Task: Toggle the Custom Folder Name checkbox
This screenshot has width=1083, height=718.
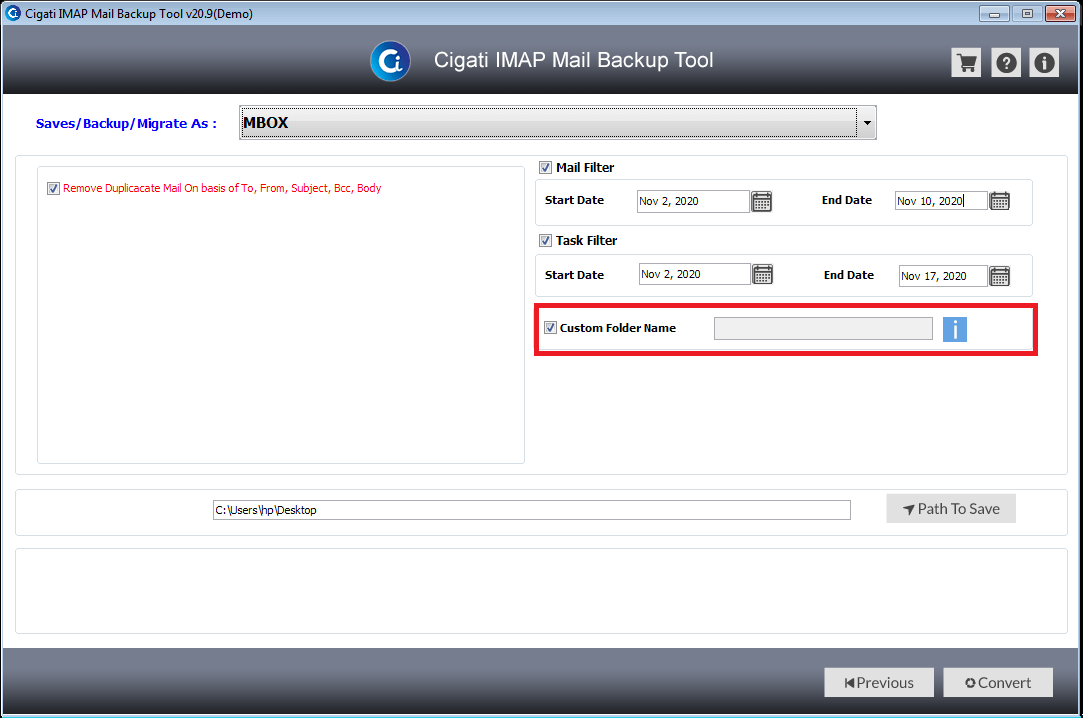Action: 550,328
